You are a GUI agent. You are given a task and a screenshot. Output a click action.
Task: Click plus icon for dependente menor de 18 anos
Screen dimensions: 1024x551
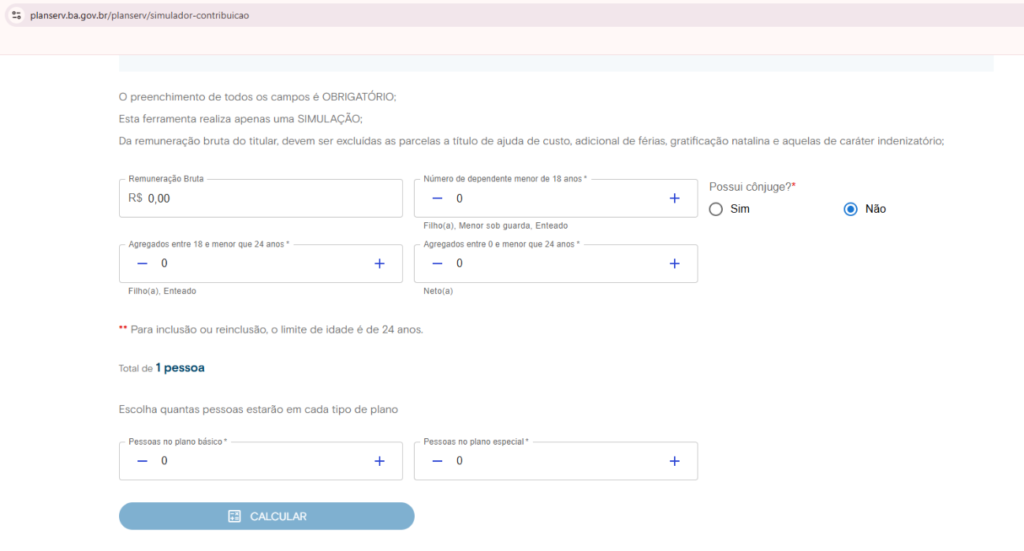pos(674,198)
